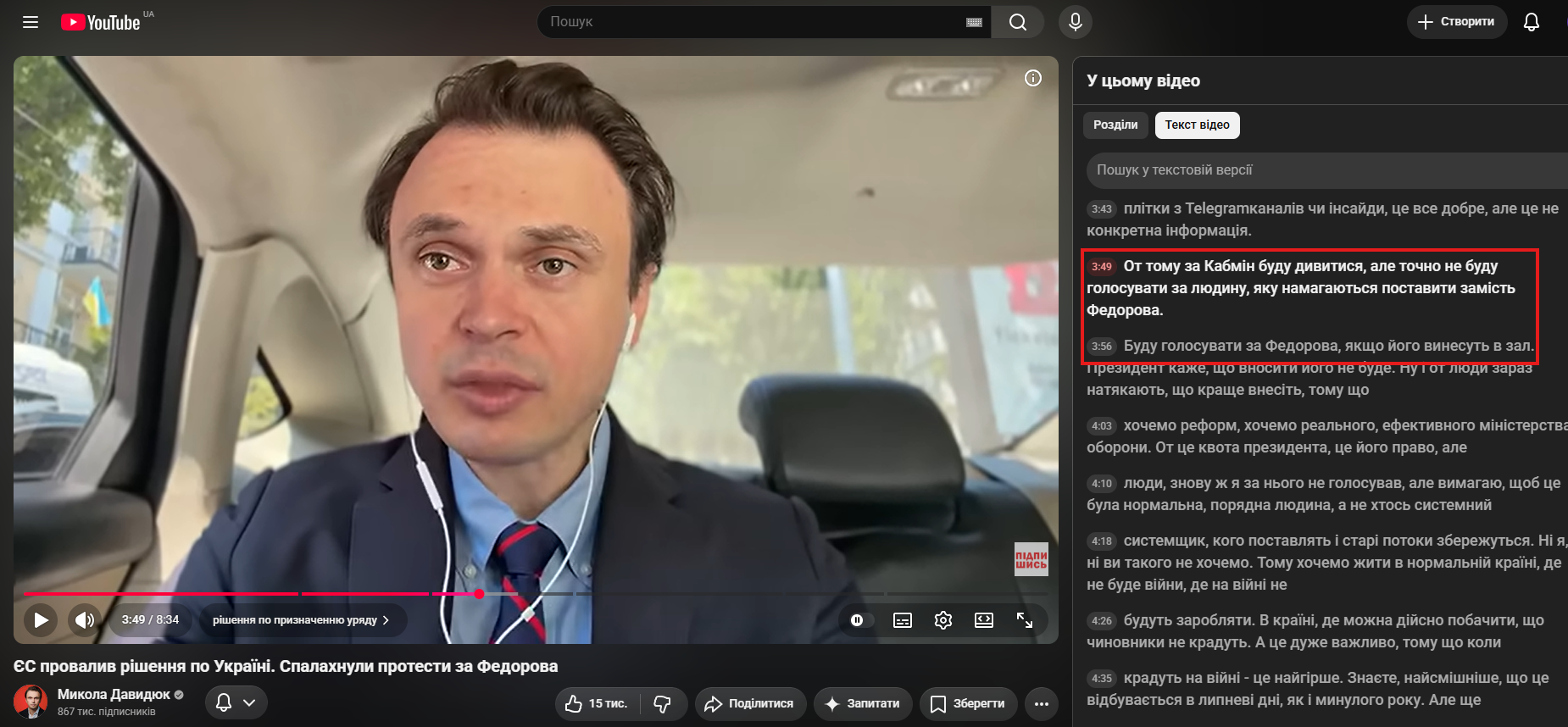The width and height of the screenshot is (1568, 727).
Task: Open the hamburger guide menu
Action: [31, 22]
